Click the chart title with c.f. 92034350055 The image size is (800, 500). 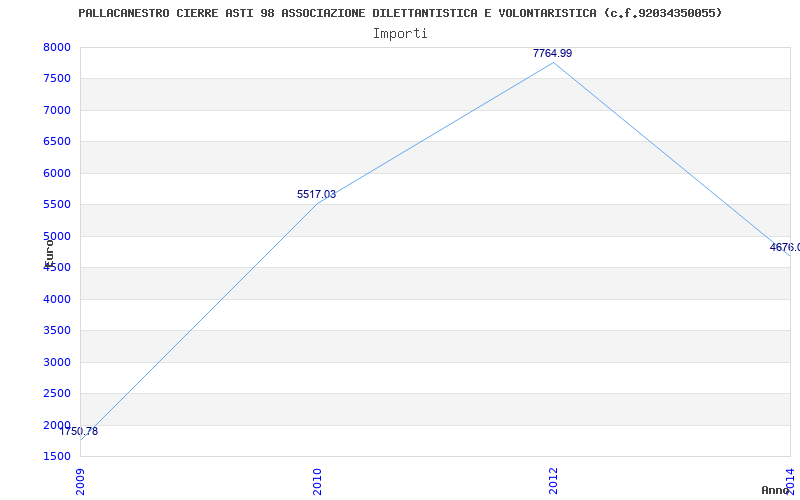(400, 13)
